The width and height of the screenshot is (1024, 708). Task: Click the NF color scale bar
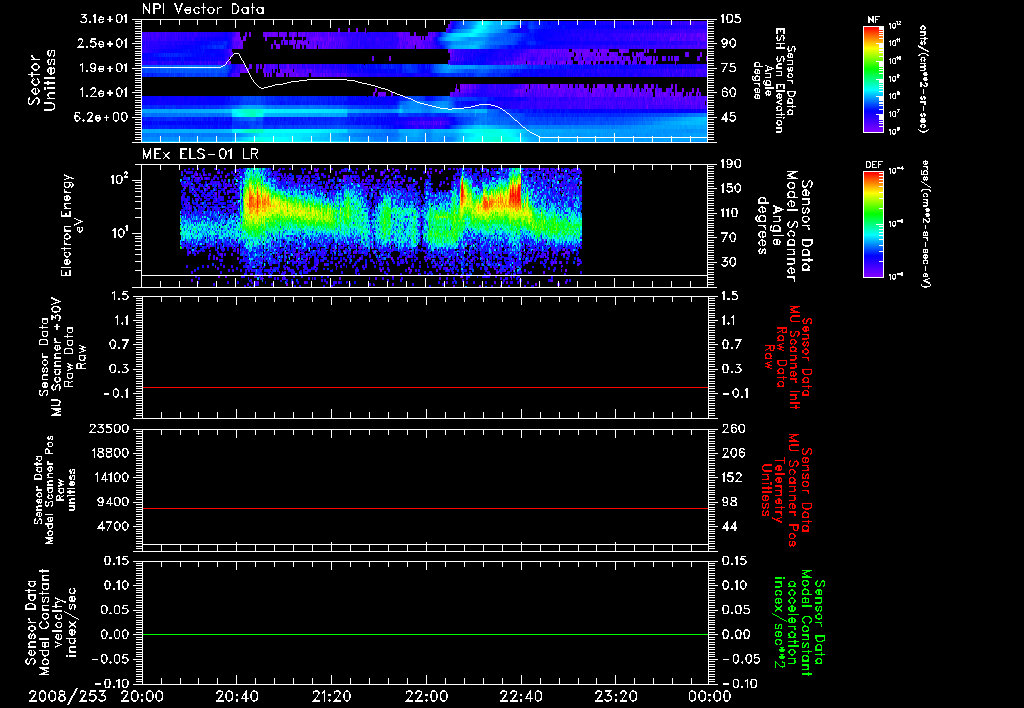point(874,79)
